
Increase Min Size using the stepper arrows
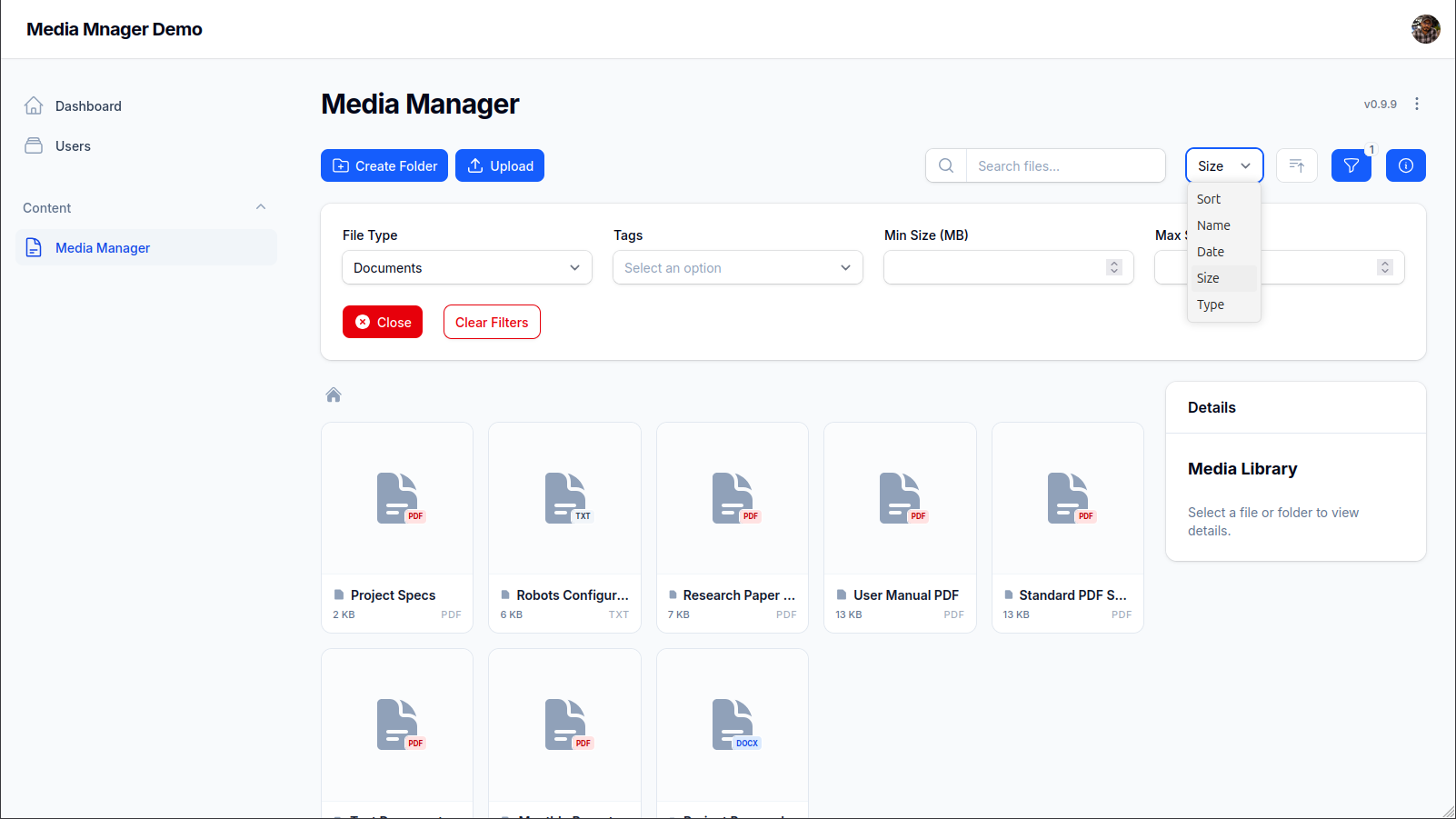coord(1113,267)
